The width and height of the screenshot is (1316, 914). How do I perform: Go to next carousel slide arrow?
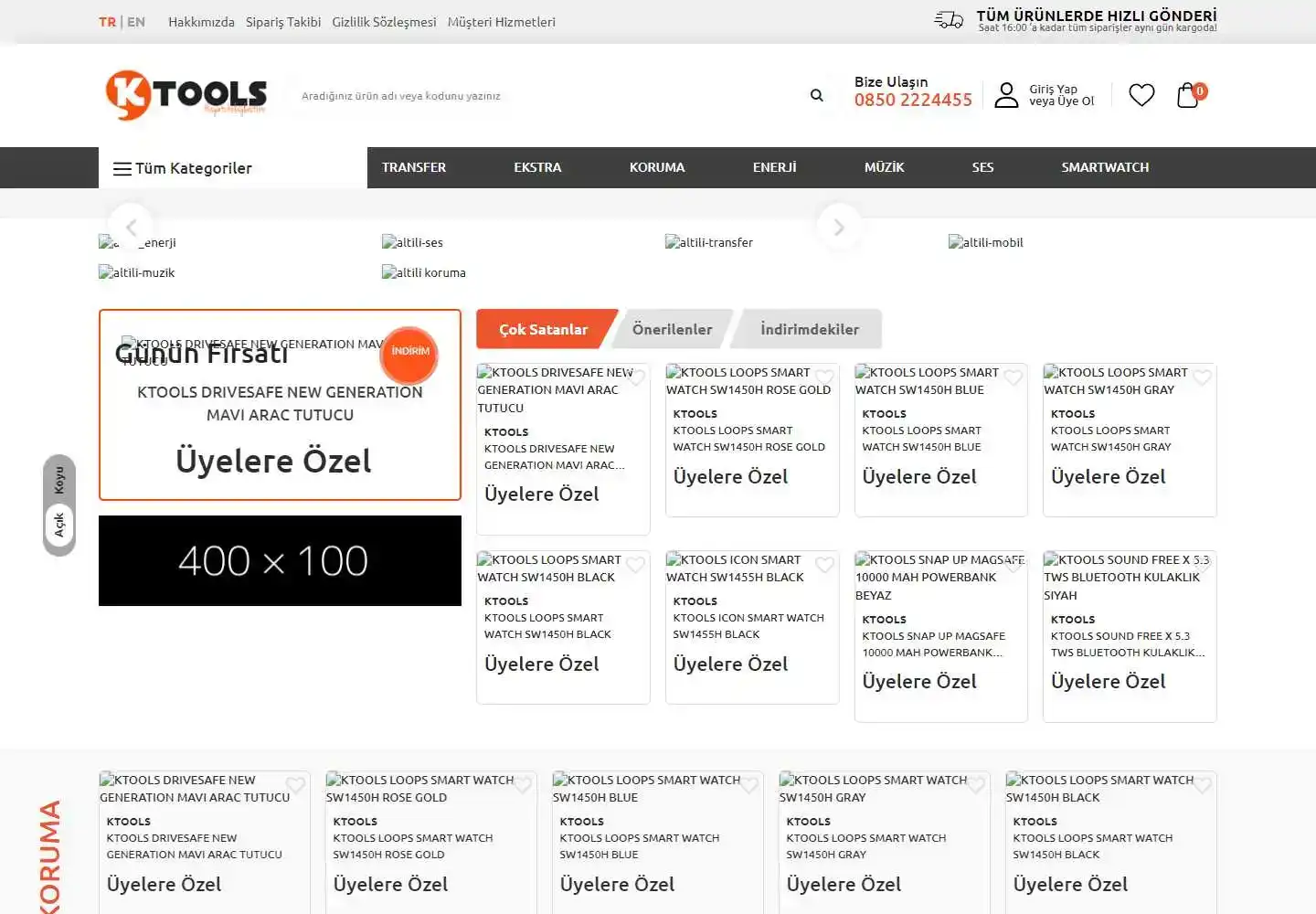coord(839,227)
